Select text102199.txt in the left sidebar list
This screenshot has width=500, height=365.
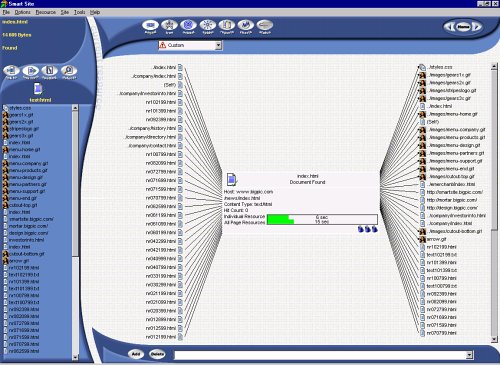(24, 275)
